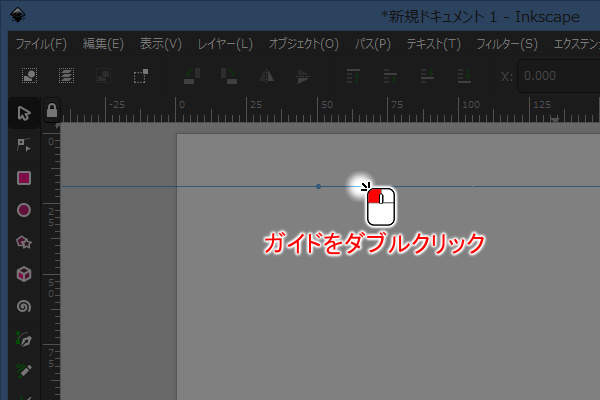Click the Flip vertical icon

(303, 76)
